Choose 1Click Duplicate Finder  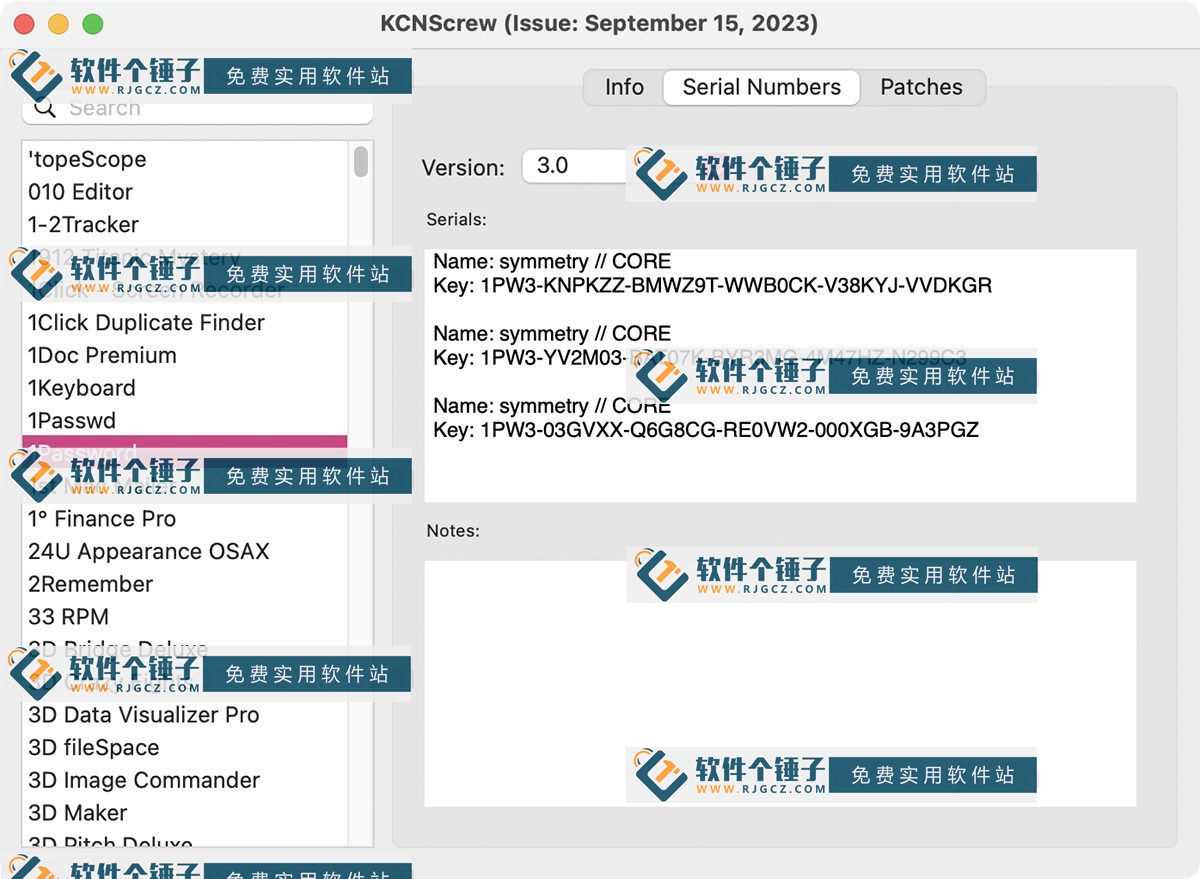click(x=185, y=322)
